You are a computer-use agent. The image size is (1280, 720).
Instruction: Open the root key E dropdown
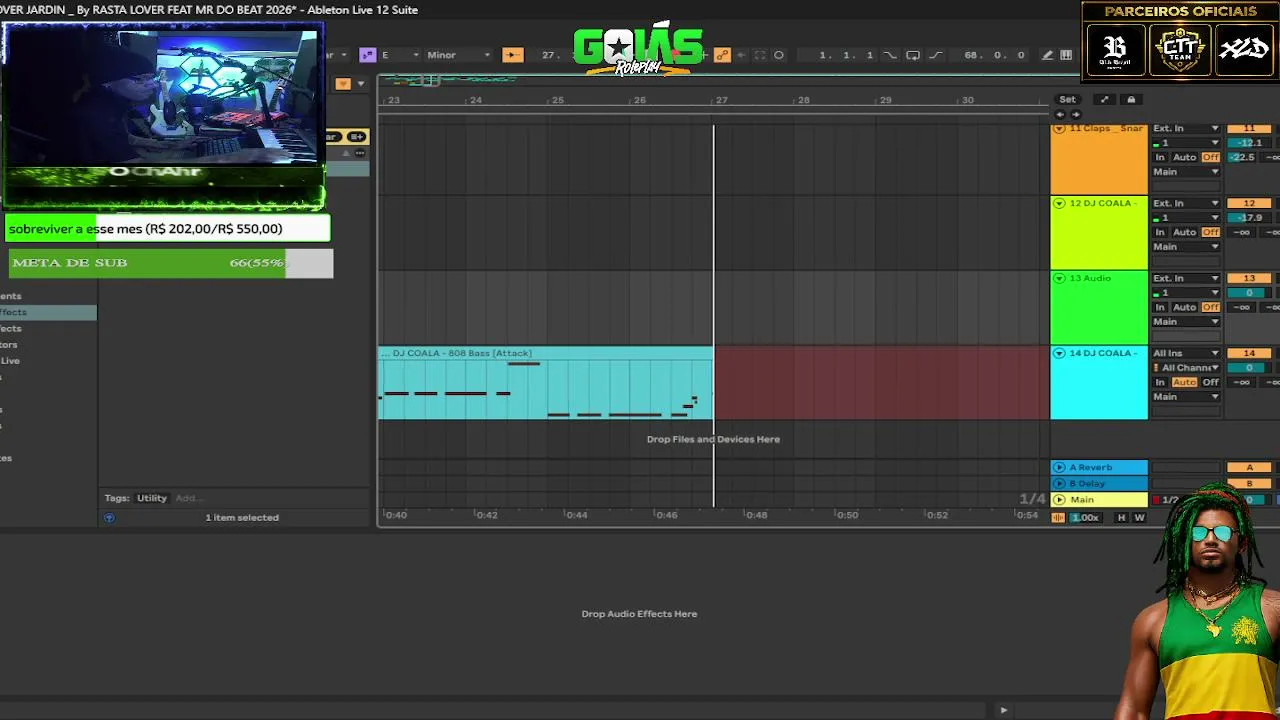point(399,55)
